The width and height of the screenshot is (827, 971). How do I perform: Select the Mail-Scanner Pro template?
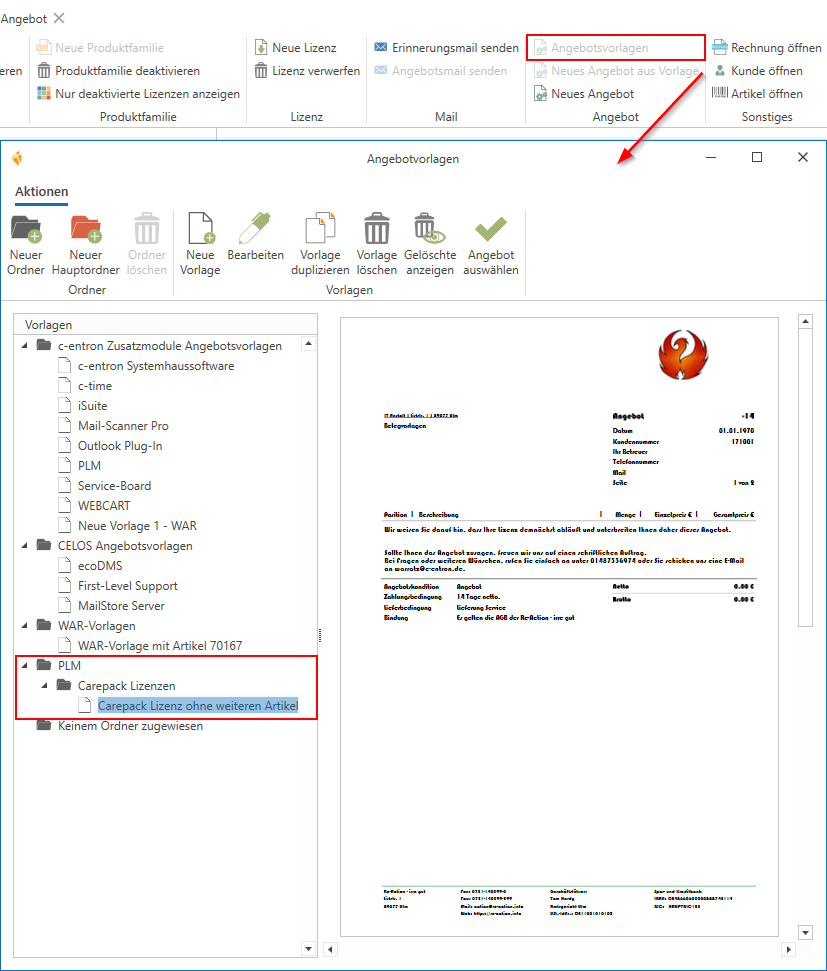point(123,426)
